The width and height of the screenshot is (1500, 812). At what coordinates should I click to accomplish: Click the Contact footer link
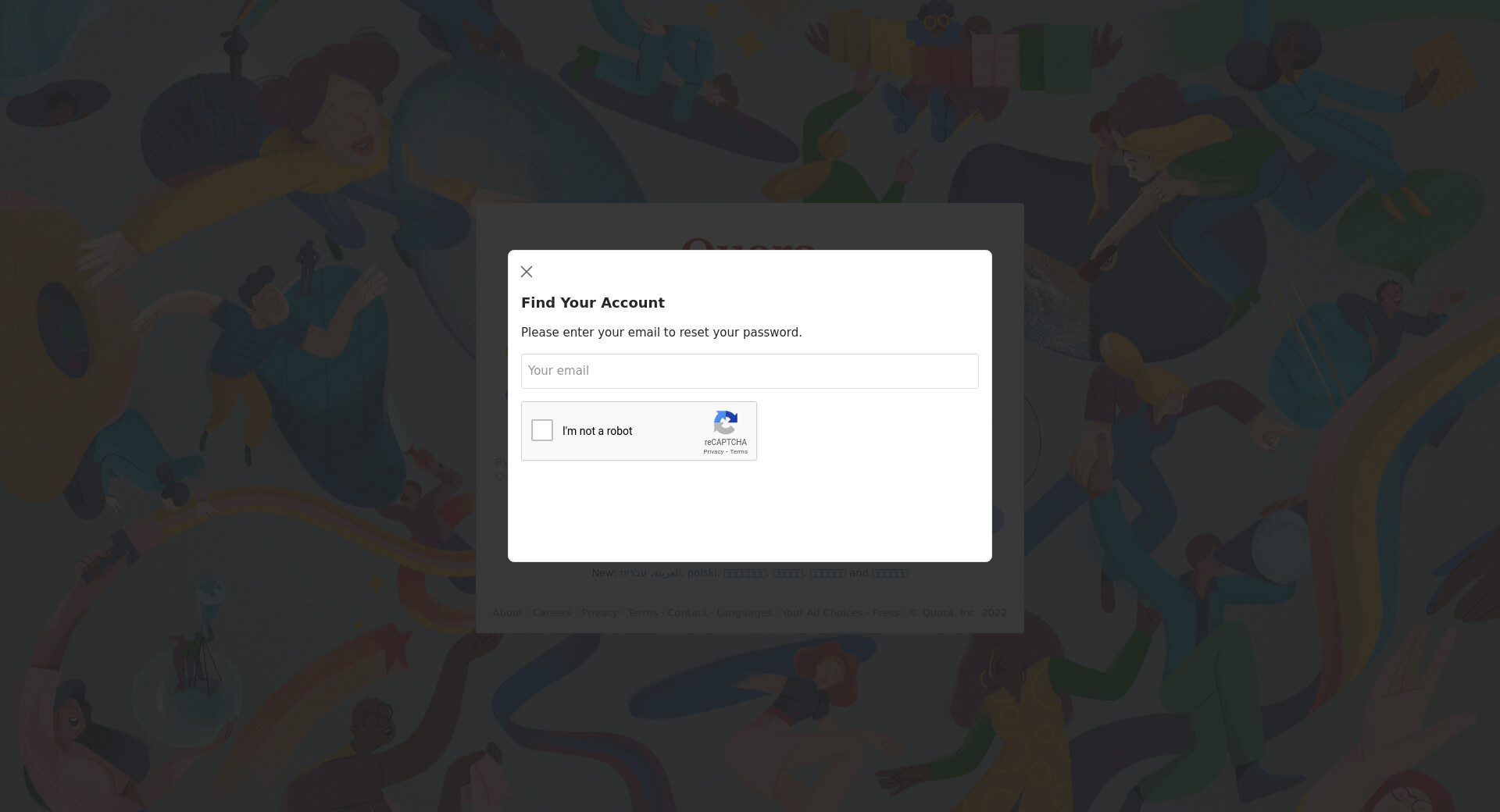[687, 613]
